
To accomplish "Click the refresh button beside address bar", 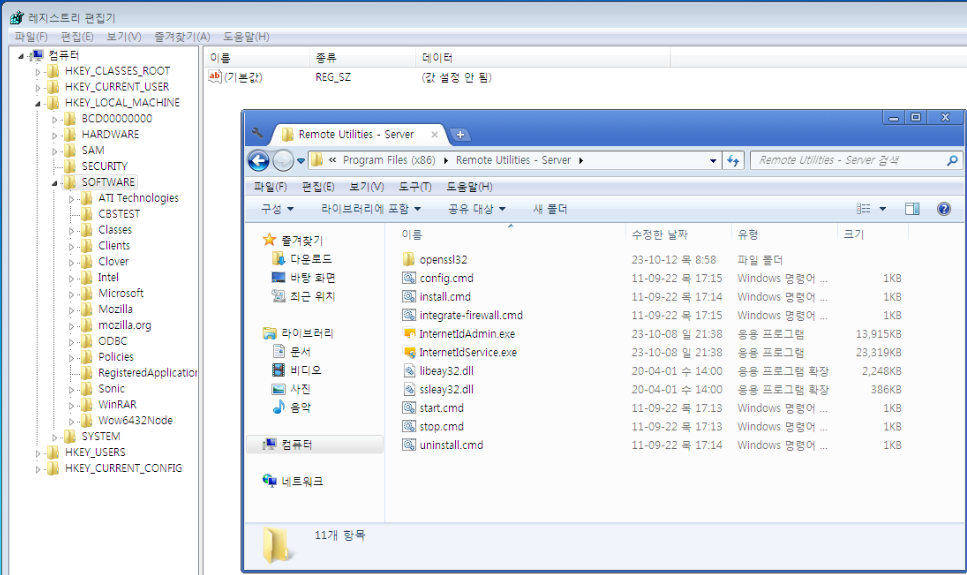I will click(733, 161).
